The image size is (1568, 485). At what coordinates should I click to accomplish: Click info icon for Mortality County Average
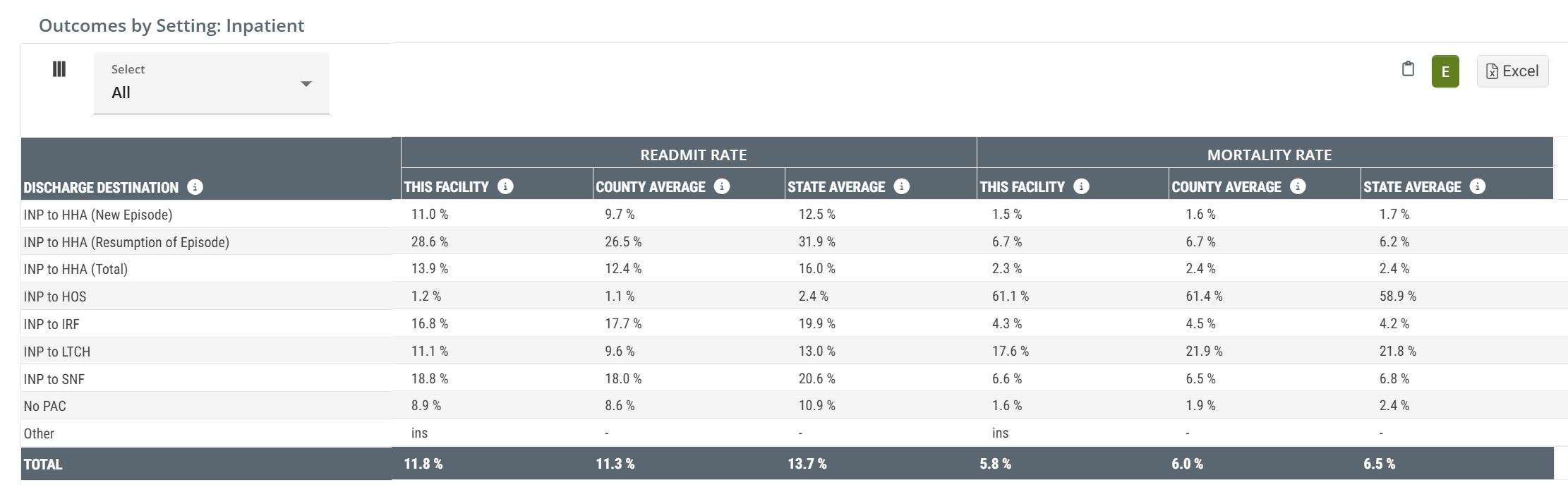[x=1298, y=186]
